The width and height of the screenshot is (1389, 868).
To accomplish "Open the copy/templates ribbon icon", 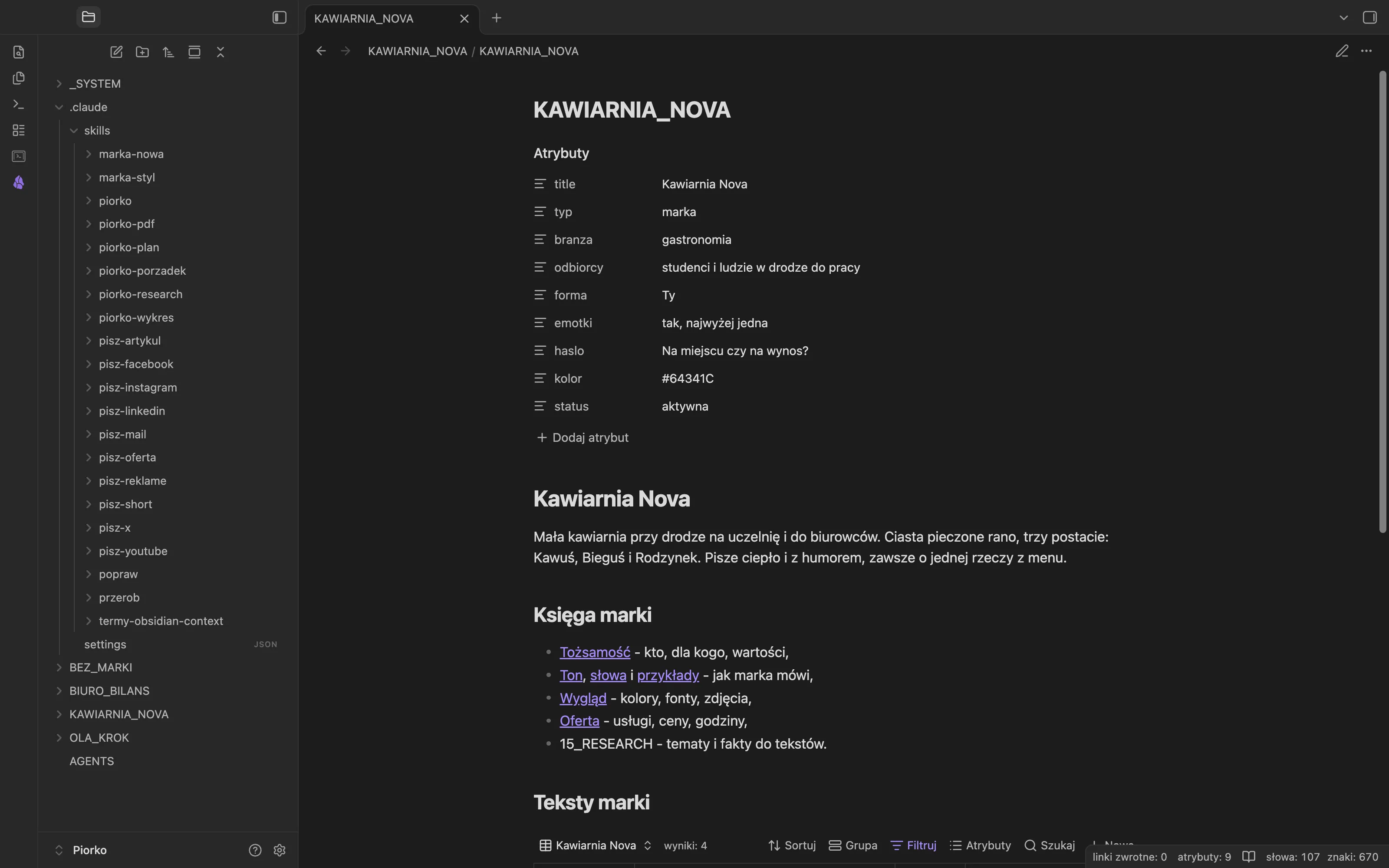I will click(x=18, y=78).
